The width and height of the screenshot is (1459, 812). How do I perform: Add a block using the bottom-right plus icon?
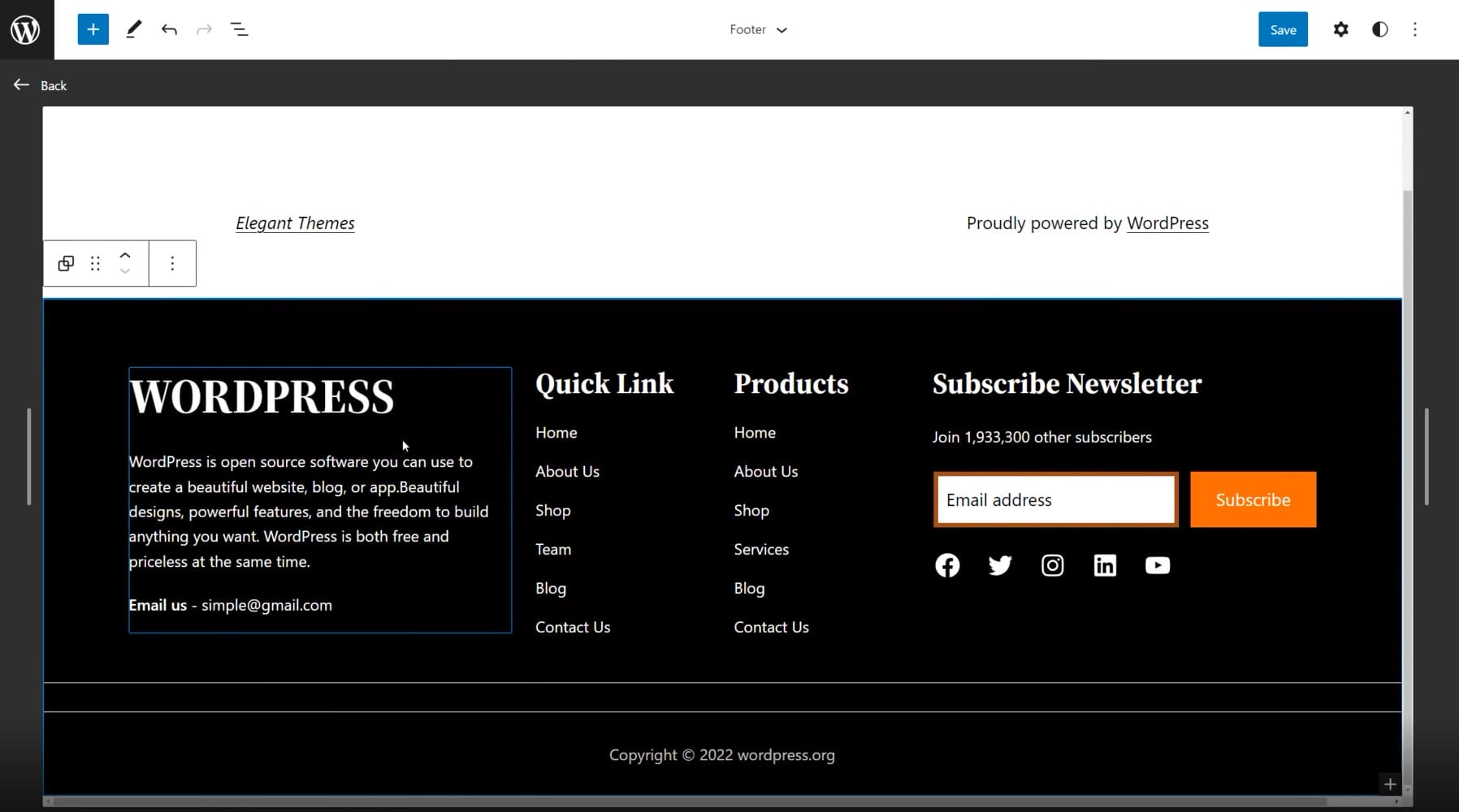coord(1390,784)
